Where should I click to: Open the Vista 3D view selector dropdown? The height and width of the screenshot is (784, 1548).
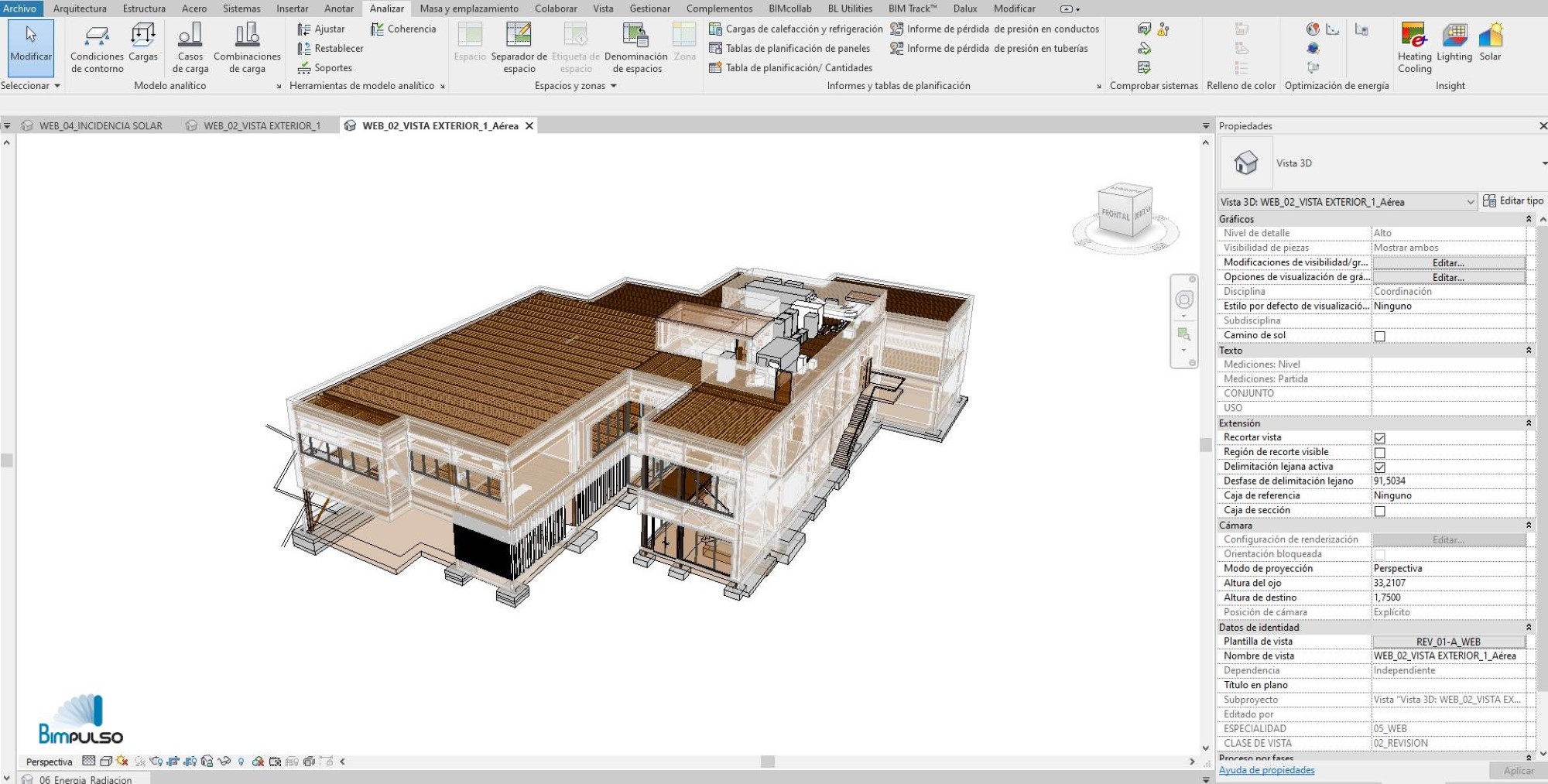pos(1348,202)
